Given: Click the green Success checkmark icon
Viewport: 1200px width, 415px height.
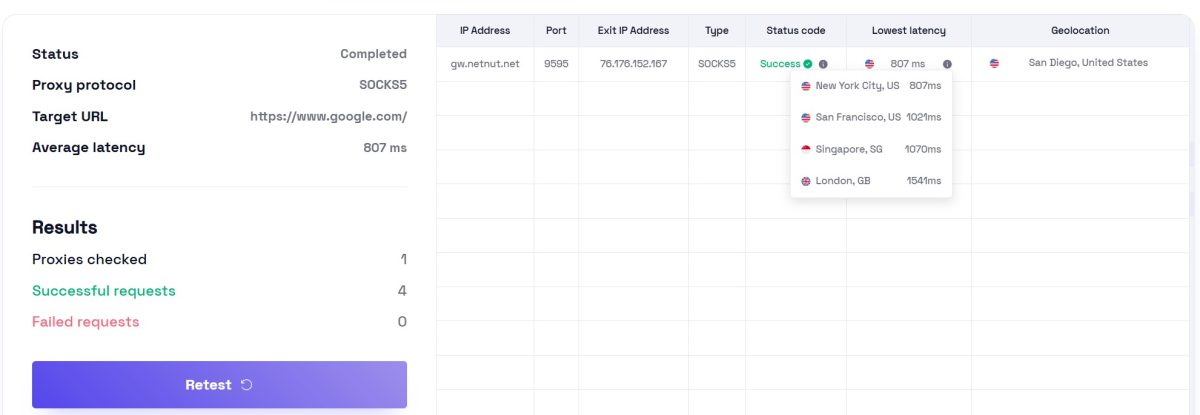Looking at the screenshot, I should tap(808, 64).
